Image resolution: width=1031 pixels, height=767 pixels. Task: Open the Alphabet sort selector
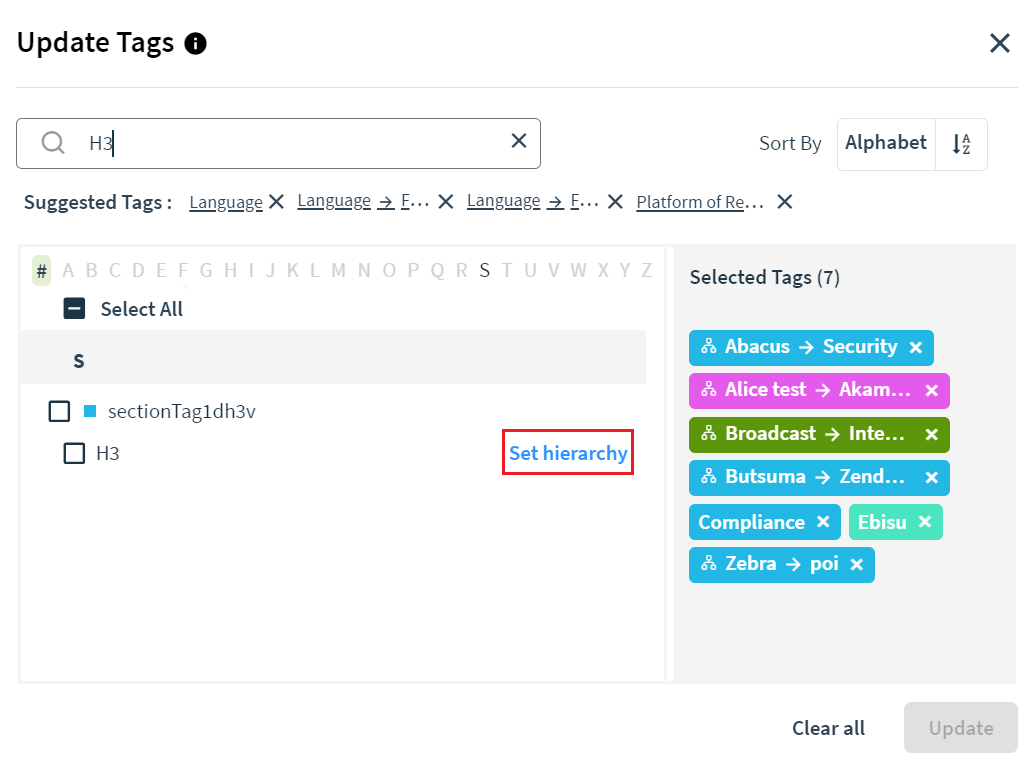886,143
